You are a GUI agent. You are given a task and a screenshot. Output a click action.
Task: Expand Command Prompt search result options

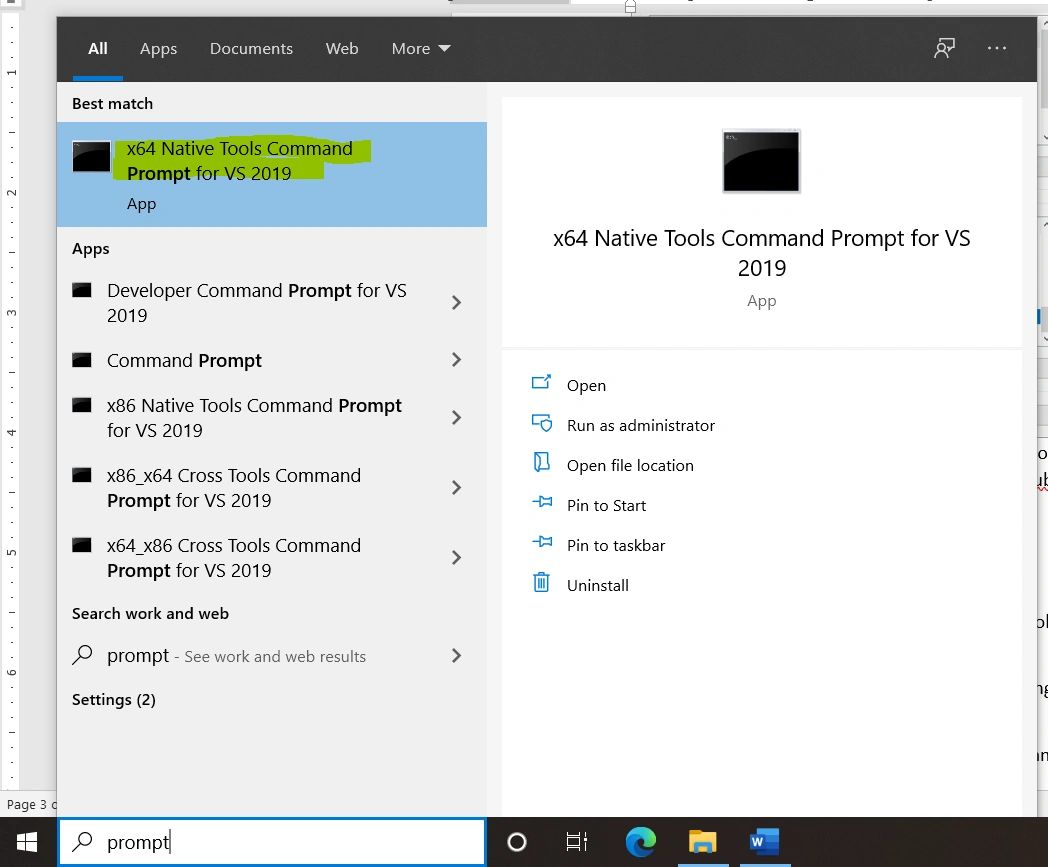(x=457, y=360)
